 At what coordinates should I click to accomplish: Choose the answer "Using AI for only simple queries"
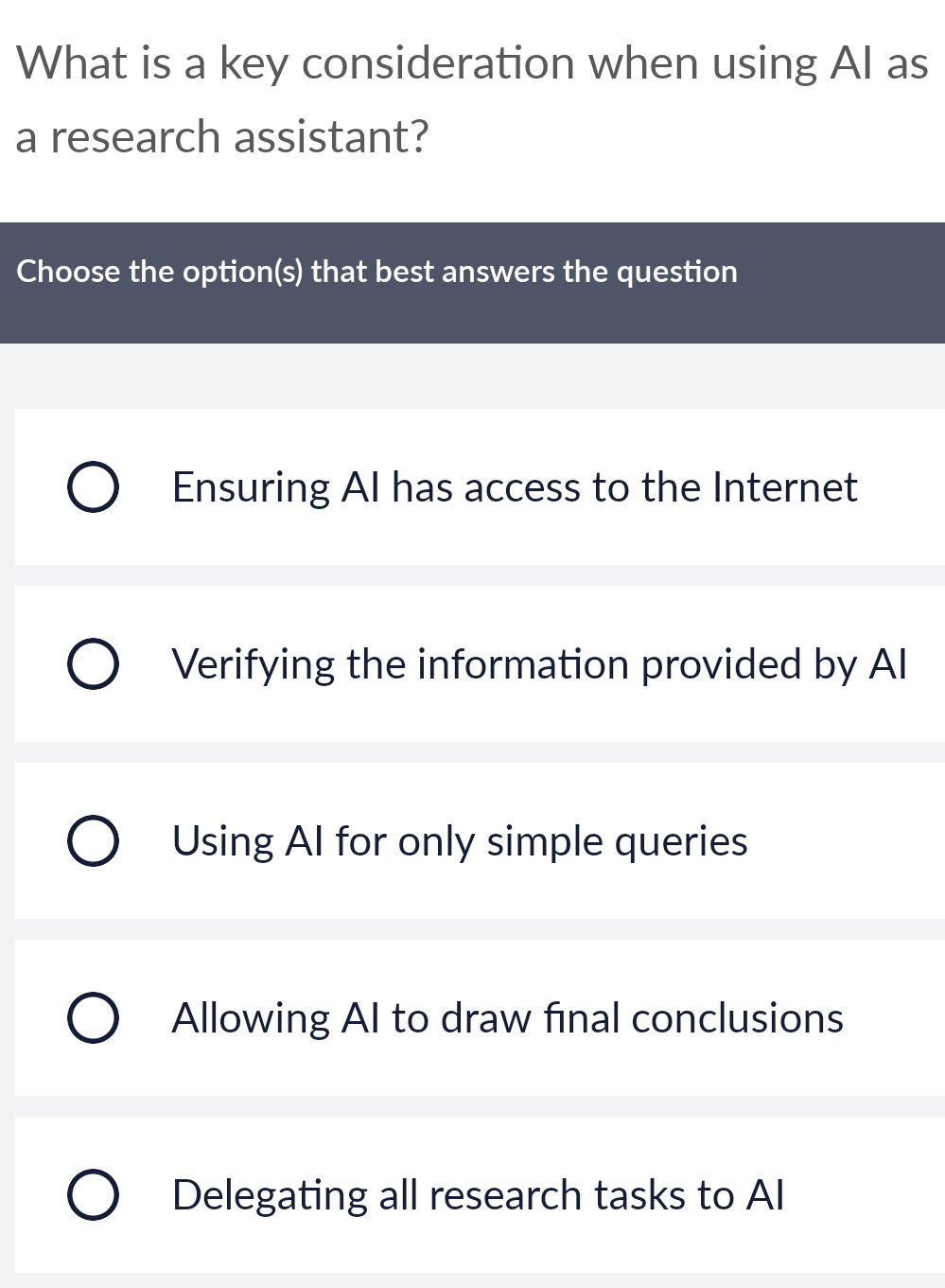pyautogui.click(x=459, y=840)
